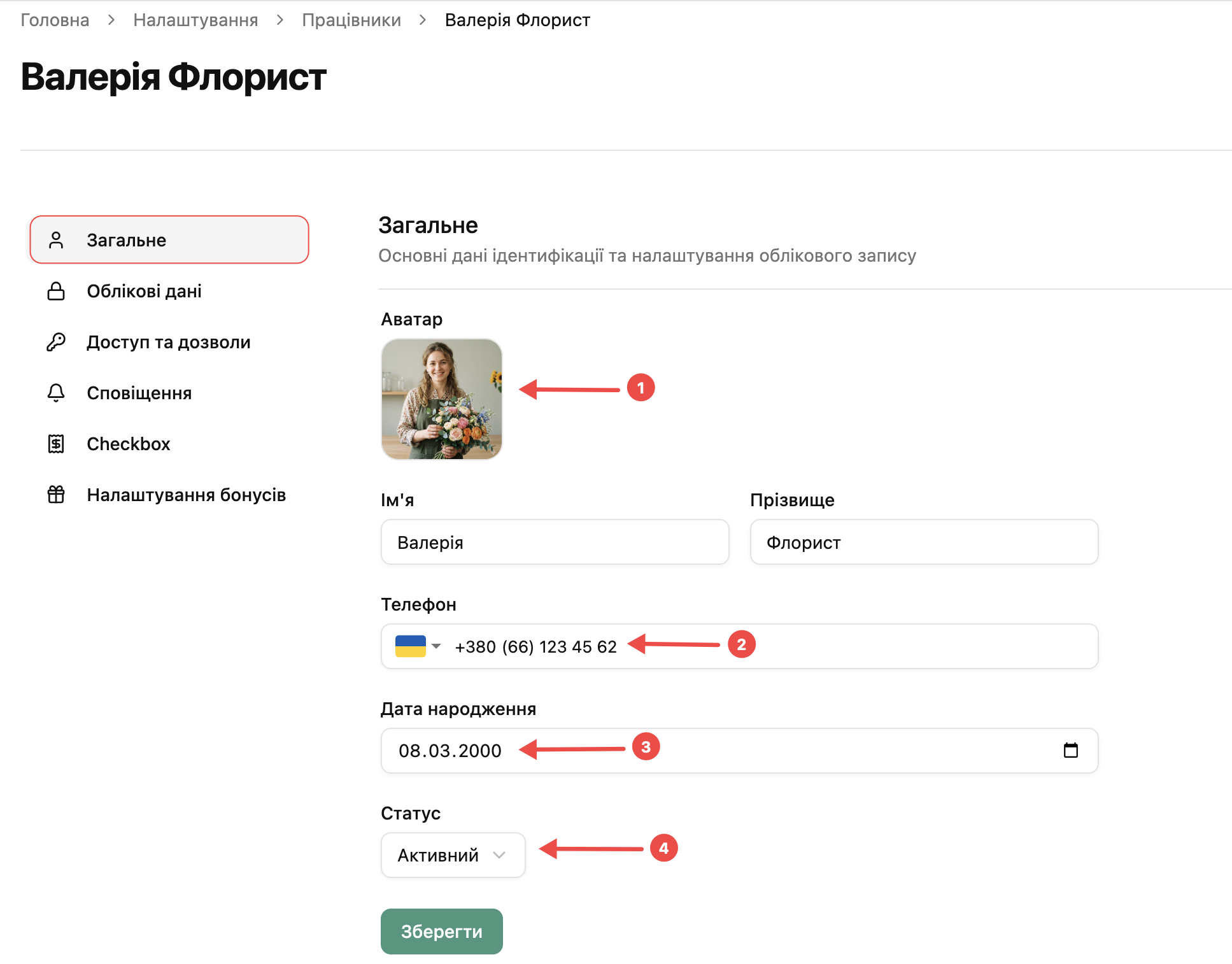The image size is (1232, 964).
Task: Click the bell icon for Сповіщення
Action: pyautogui.click(x=56, y=393)
